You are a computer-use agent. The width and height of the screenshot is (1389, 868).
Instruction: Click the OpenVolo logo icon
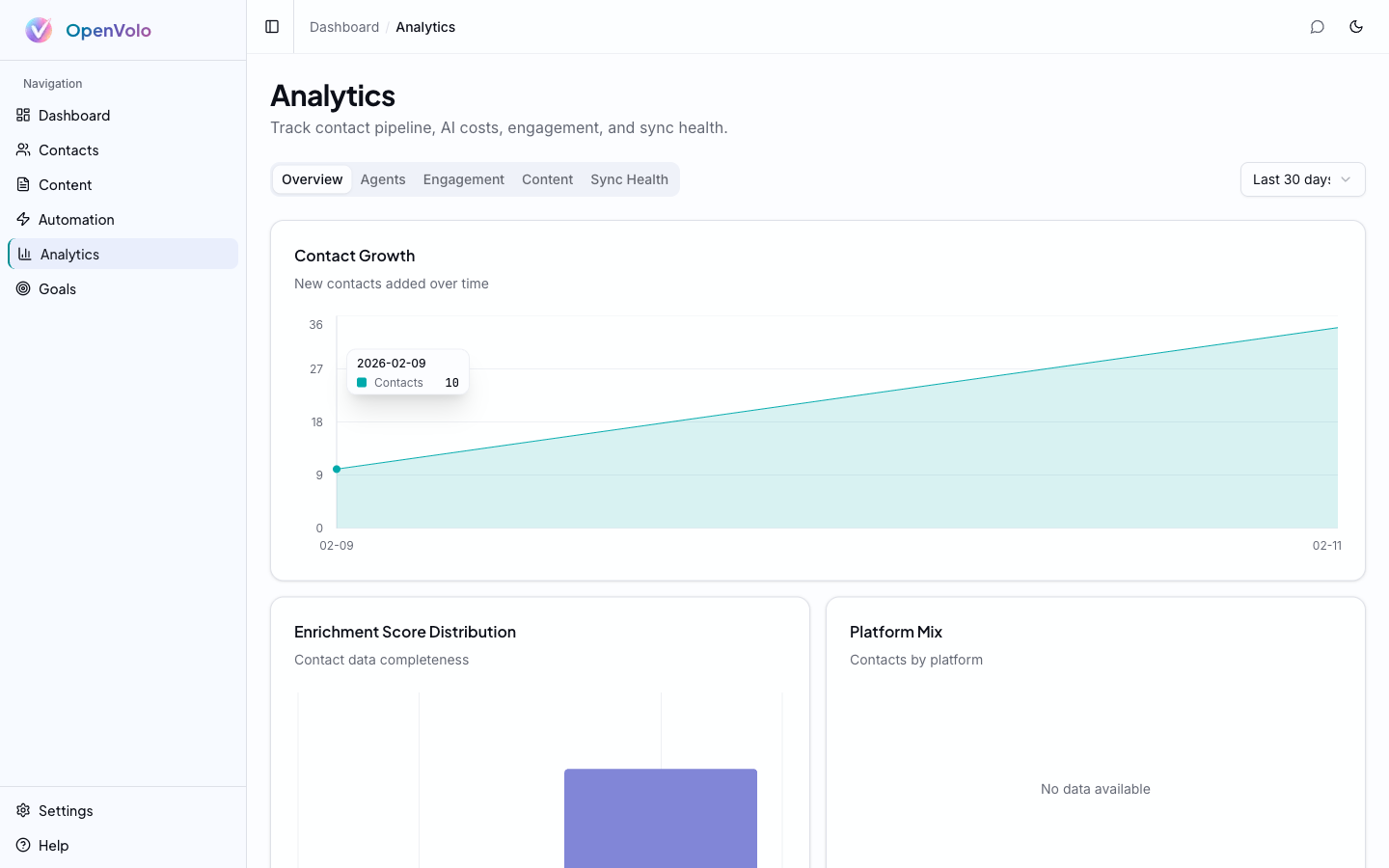39,30
